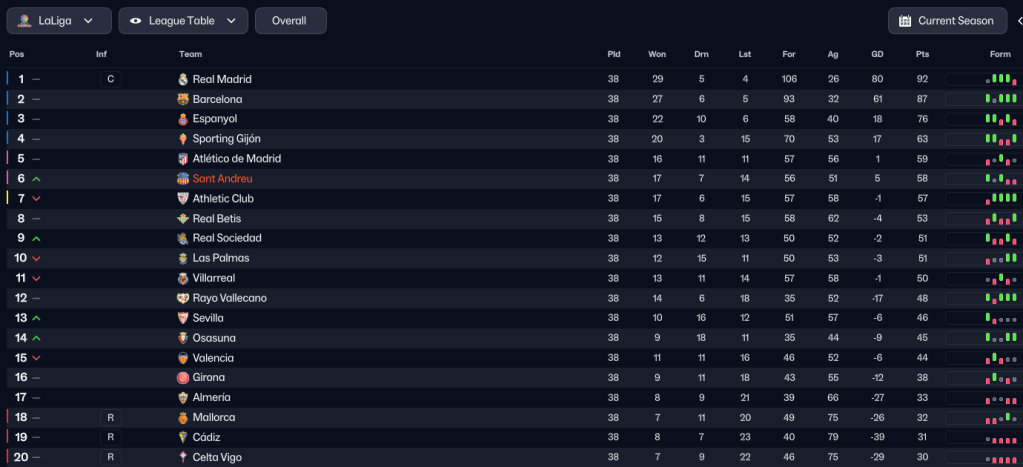Open the Sporting Gijón team link
This screenshot has height=467, width=1023.
226,139
